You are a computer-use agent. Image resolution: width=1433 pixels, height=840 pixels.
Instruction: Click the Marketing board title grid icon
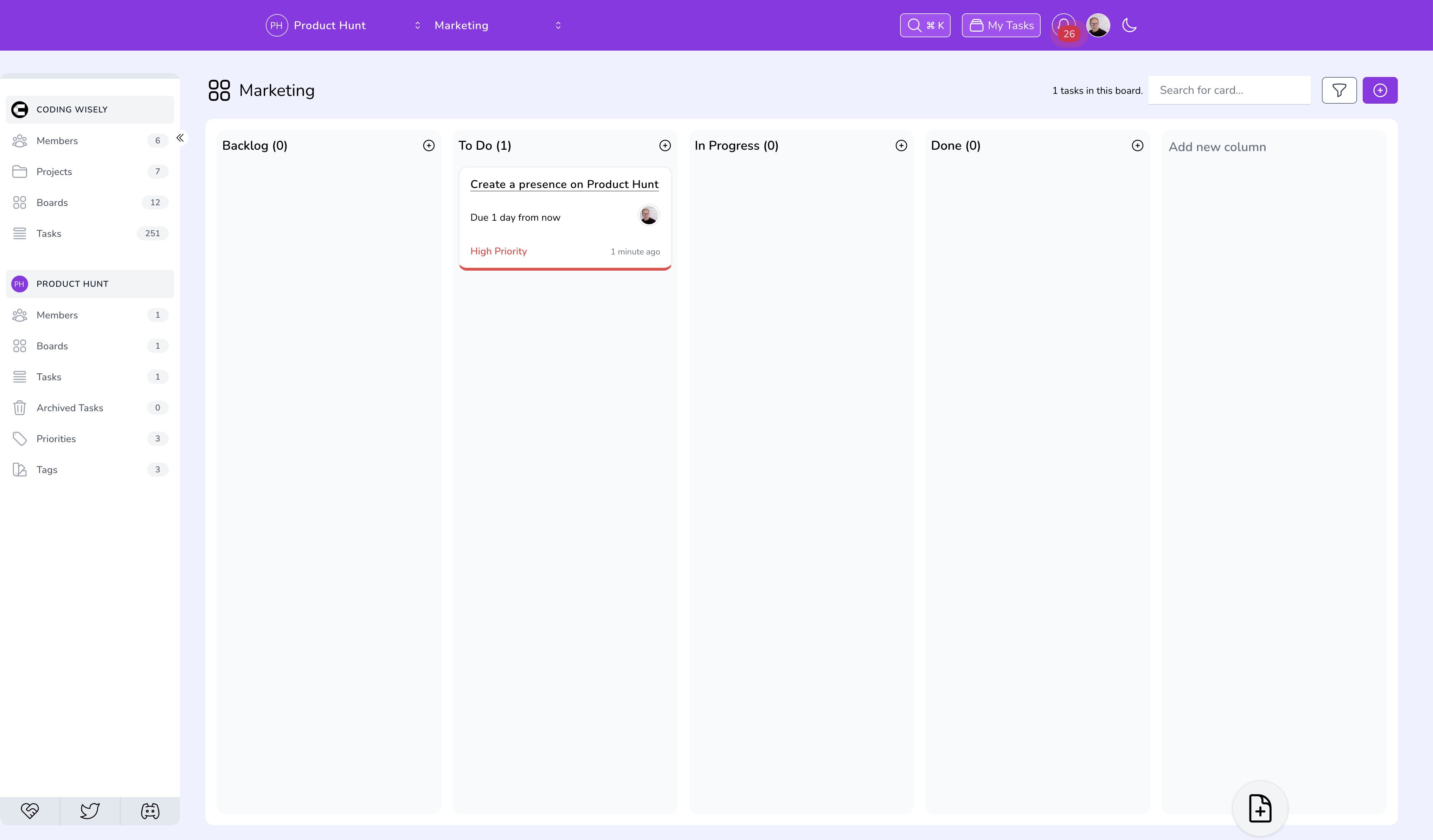(219, 90)
